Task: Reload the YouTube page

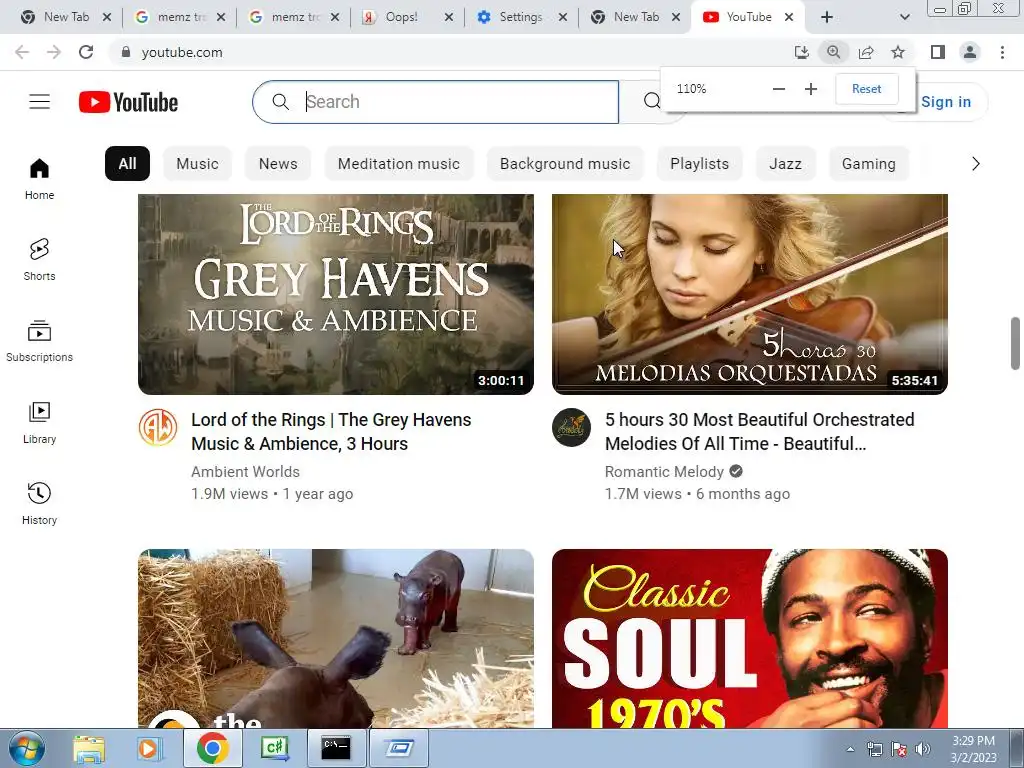Action: pyautogui.click(x=86, y=52)
